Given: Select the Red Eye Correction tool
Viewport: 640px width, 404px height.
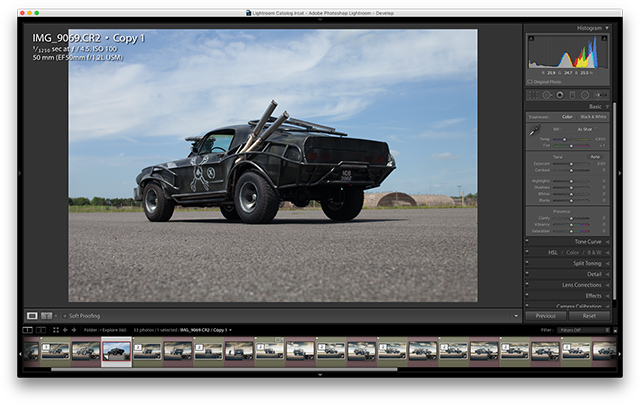Looking at the screenshot, I should (559, 95).
